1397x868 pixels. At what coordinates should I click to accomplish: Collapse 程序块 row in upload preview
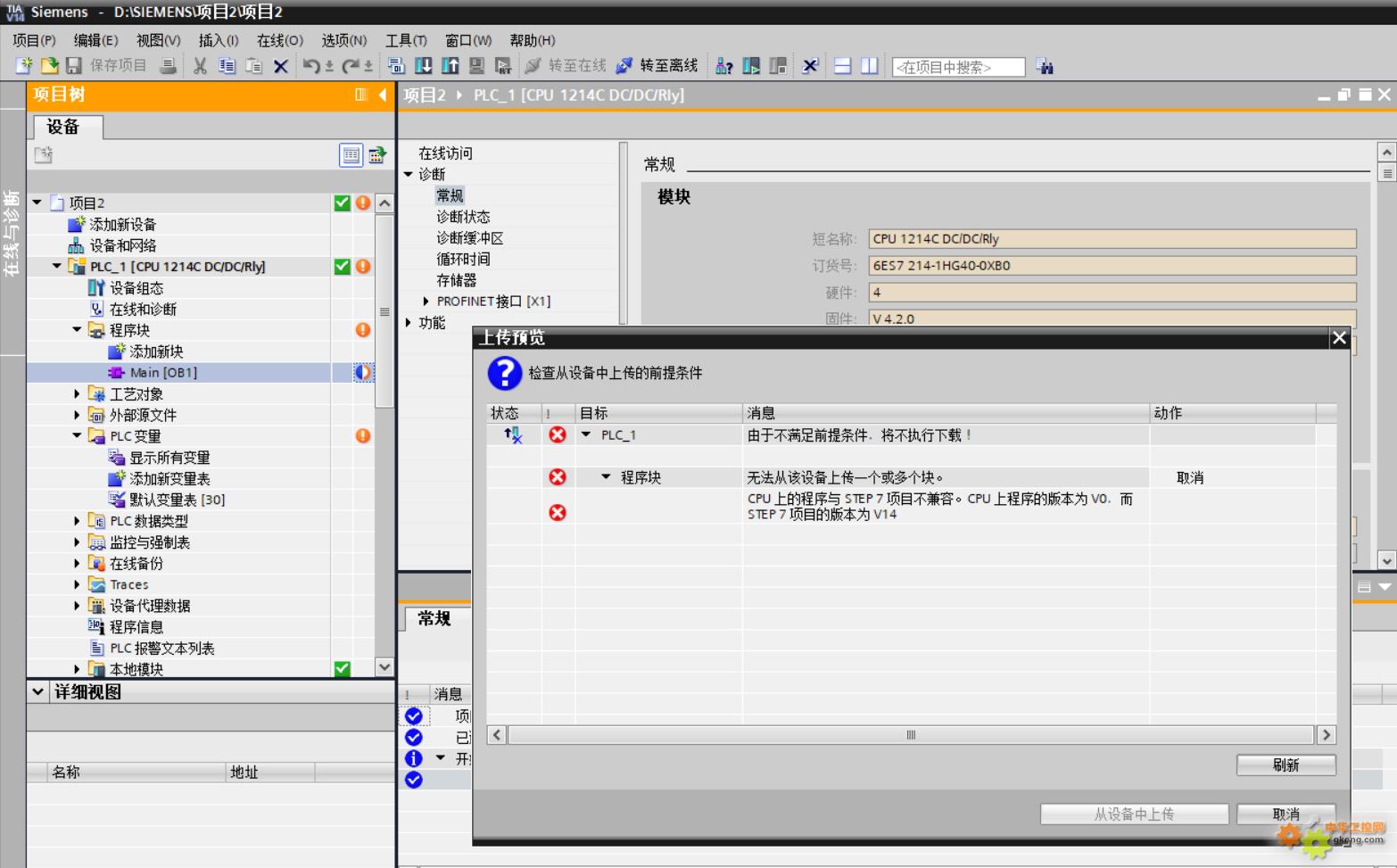pos(606,477)
